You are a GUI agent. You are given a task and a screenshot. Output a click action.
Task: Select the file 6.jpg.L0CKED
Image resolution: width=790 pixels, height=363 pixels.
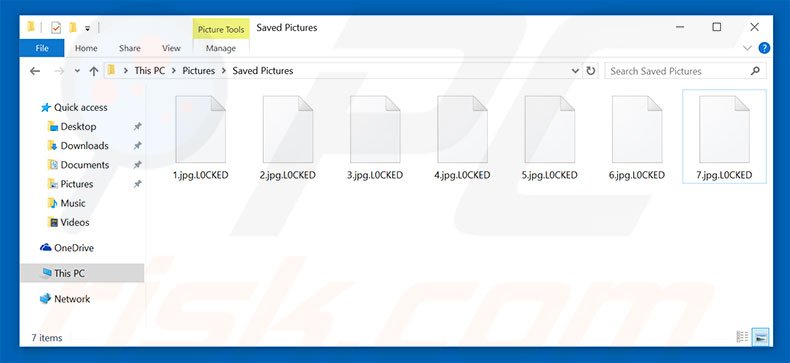point(637,138)
